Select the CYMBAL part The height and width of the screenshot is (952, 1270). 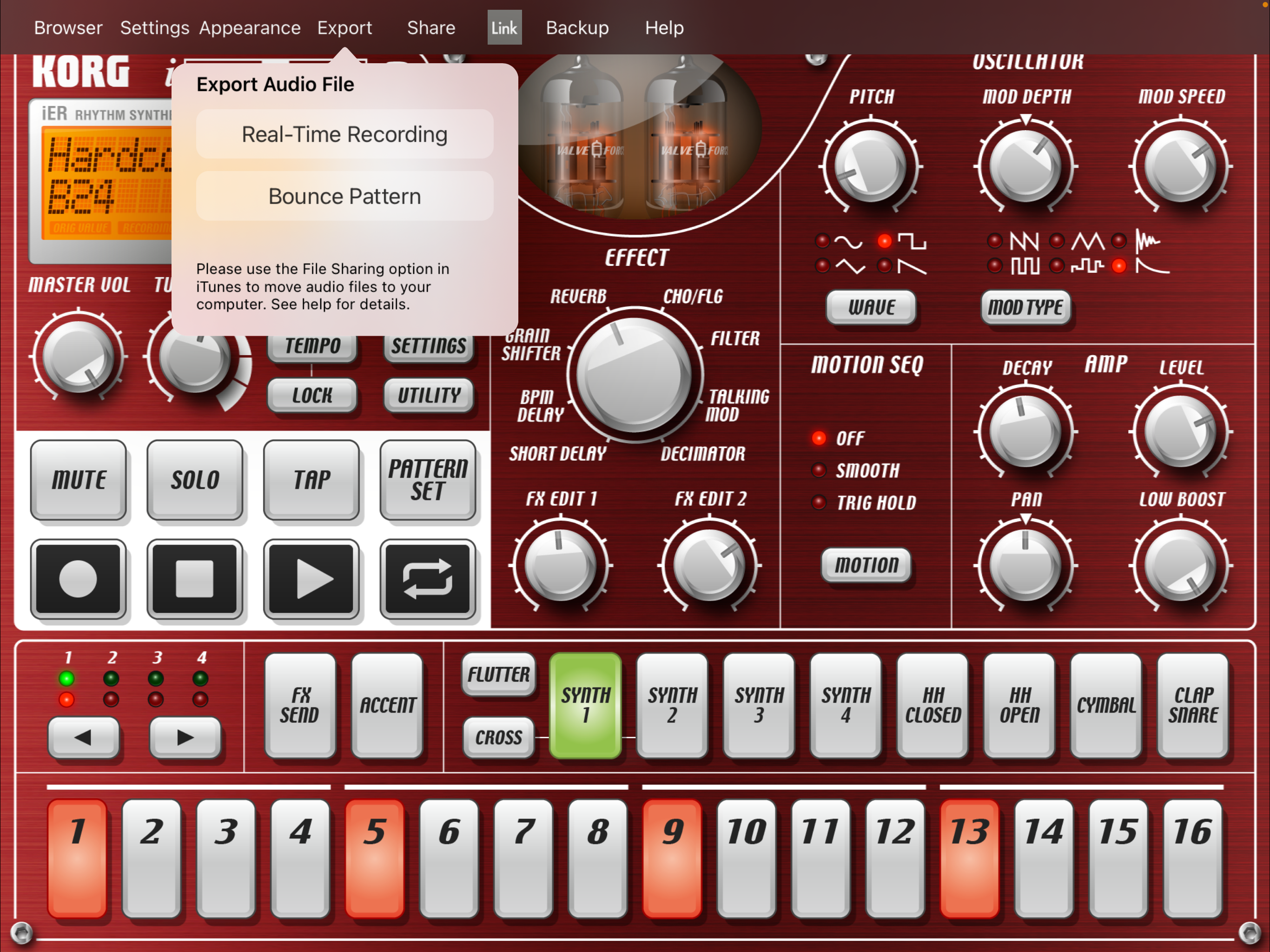tap(1106, 705)
